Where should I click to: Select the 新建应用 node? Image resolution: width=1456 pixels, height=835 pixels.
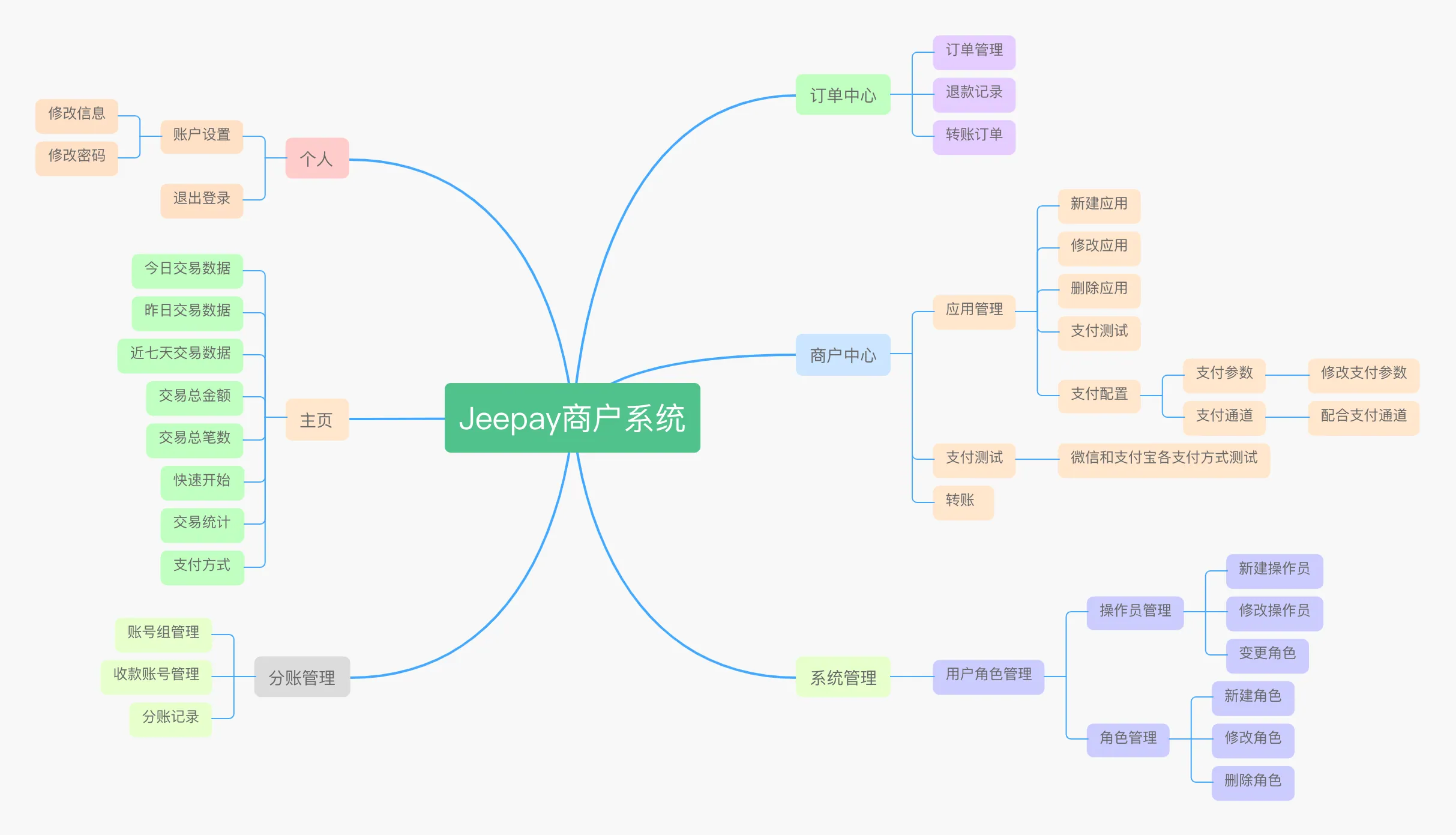[x=1099, y=206]
